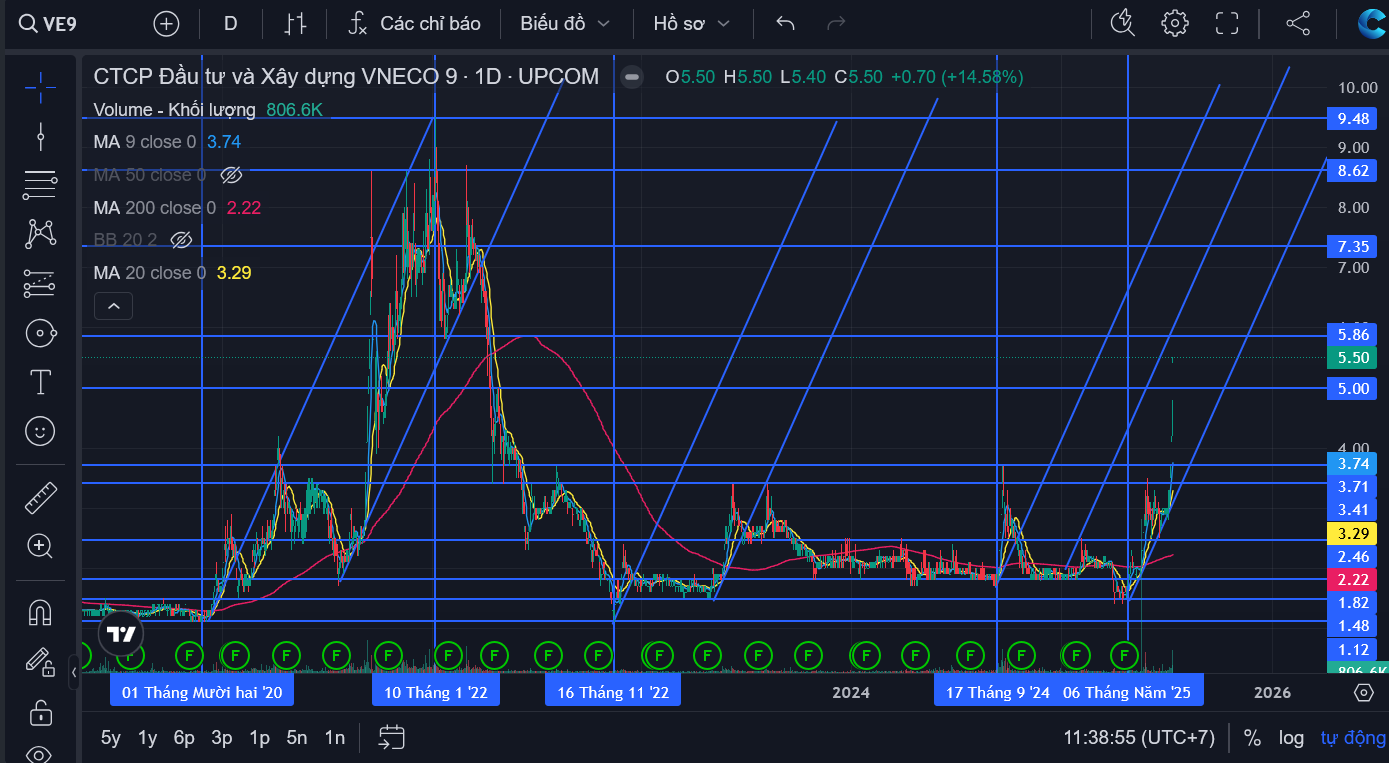Image resolution: width=1389 pixels, height=763 pixels.
Task: Select the MA 20 close legend
Action: 150,273
